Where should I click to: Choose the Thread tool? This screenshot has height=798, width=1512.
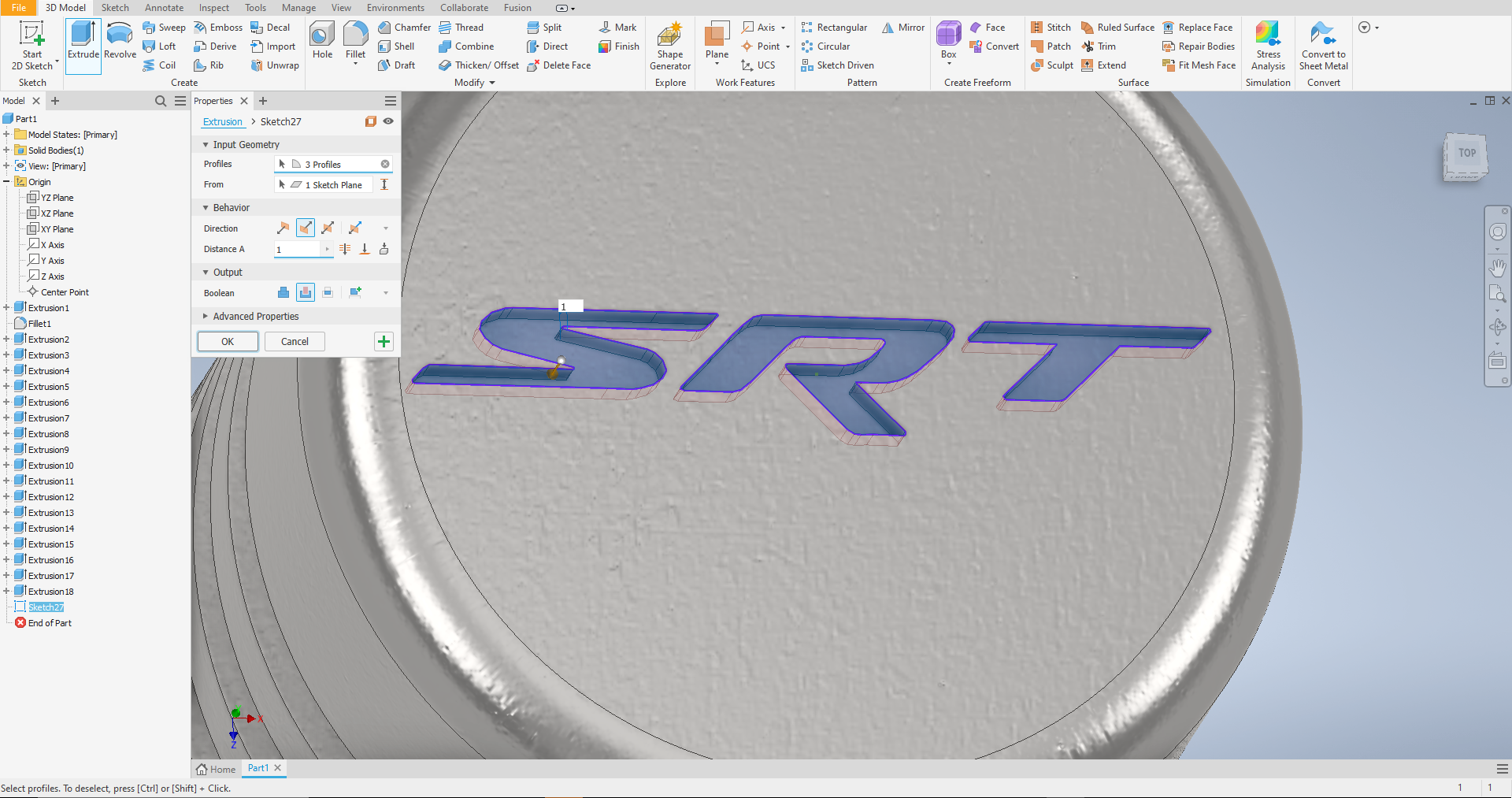coord(461,28)
